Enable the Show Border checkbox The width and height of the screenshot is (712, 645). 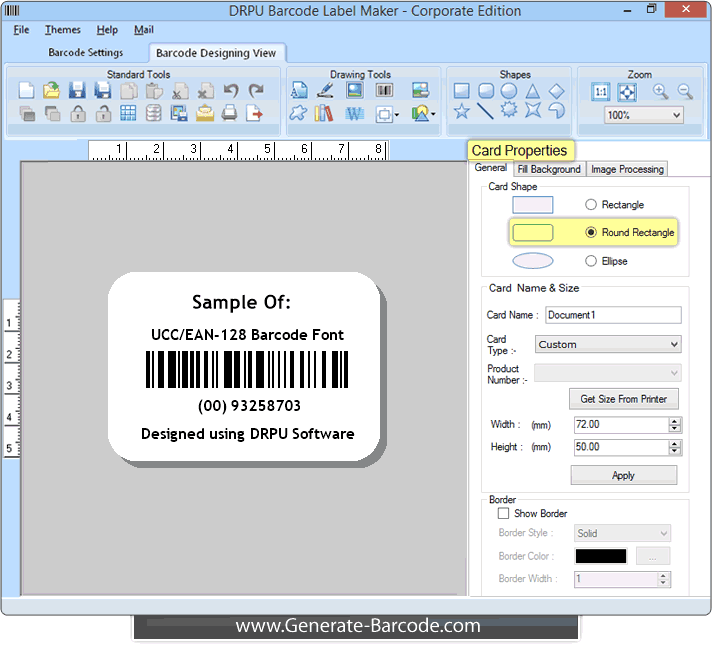point(503,514)
